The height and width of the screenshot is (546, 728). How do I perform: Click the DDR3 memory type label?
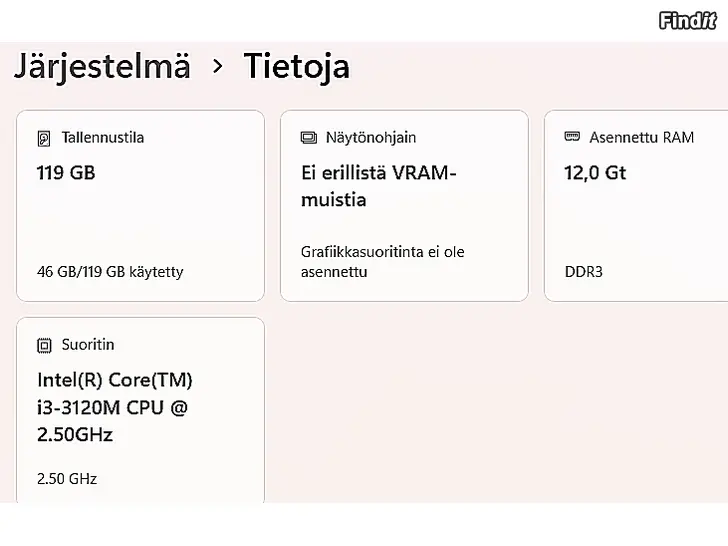point(584,271)
